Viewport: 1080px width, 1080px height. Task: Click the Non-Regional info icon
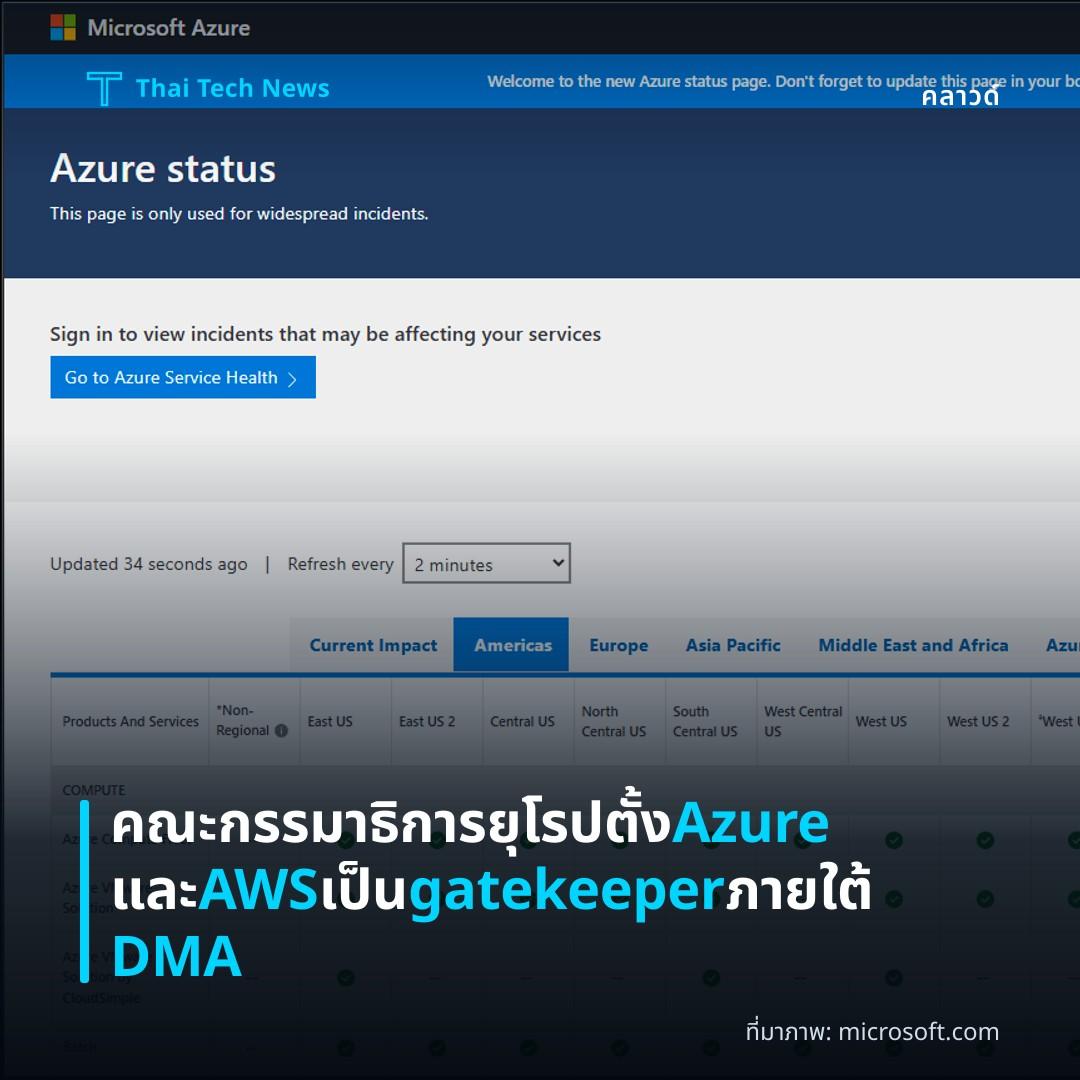click(x=281, y=731)
